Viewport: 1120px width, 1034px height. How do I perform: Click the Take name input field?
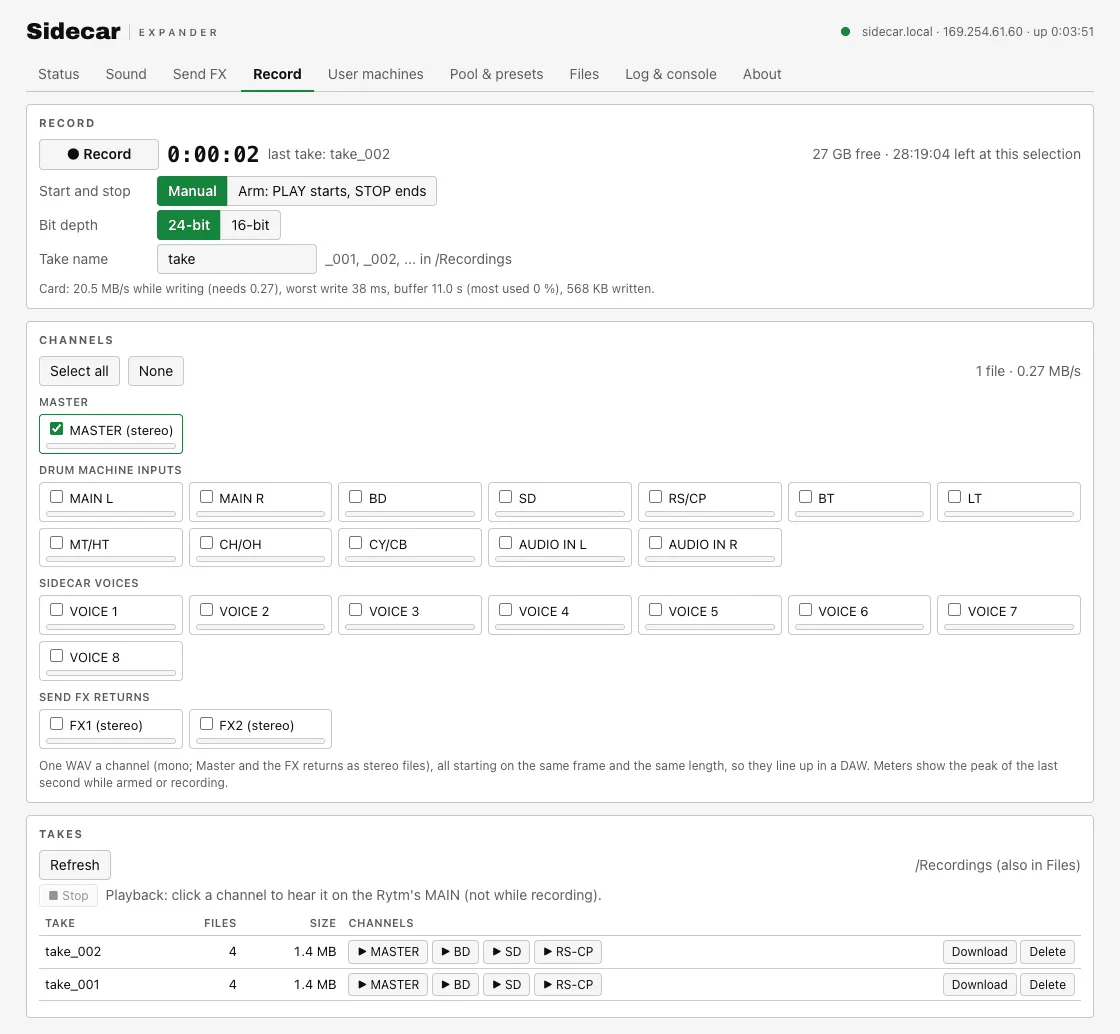(236, 259)
